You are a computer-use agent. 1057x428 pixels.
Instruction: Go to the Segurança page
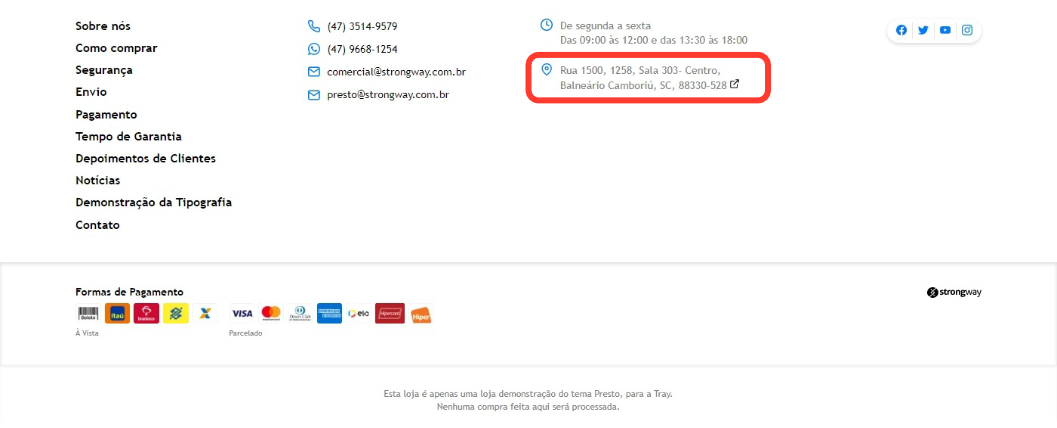pyautogui.click(x=104, y=70)
